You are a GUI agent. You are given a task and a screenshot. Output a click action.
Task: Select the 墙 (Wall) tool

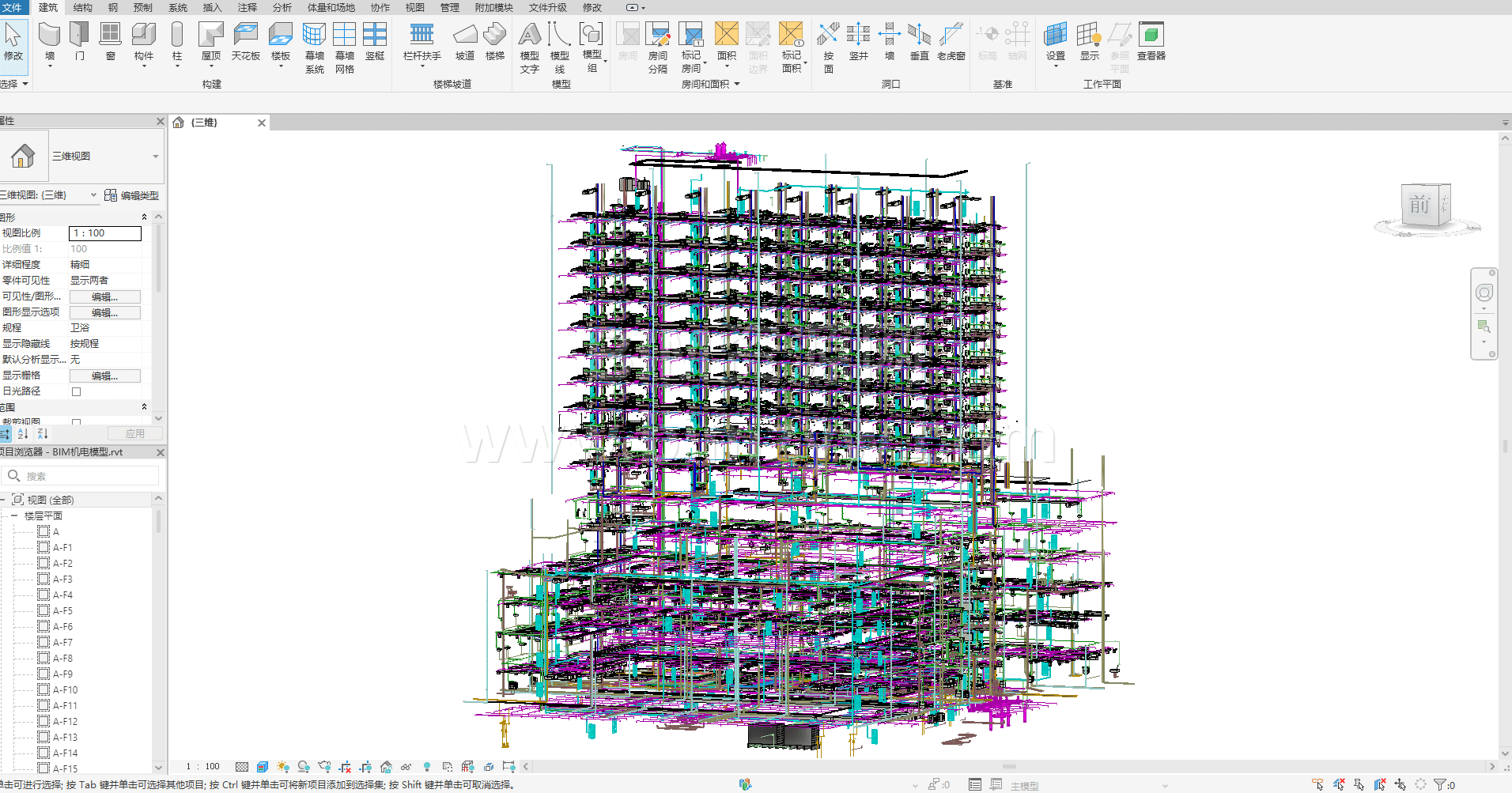(x=50, y=36)
